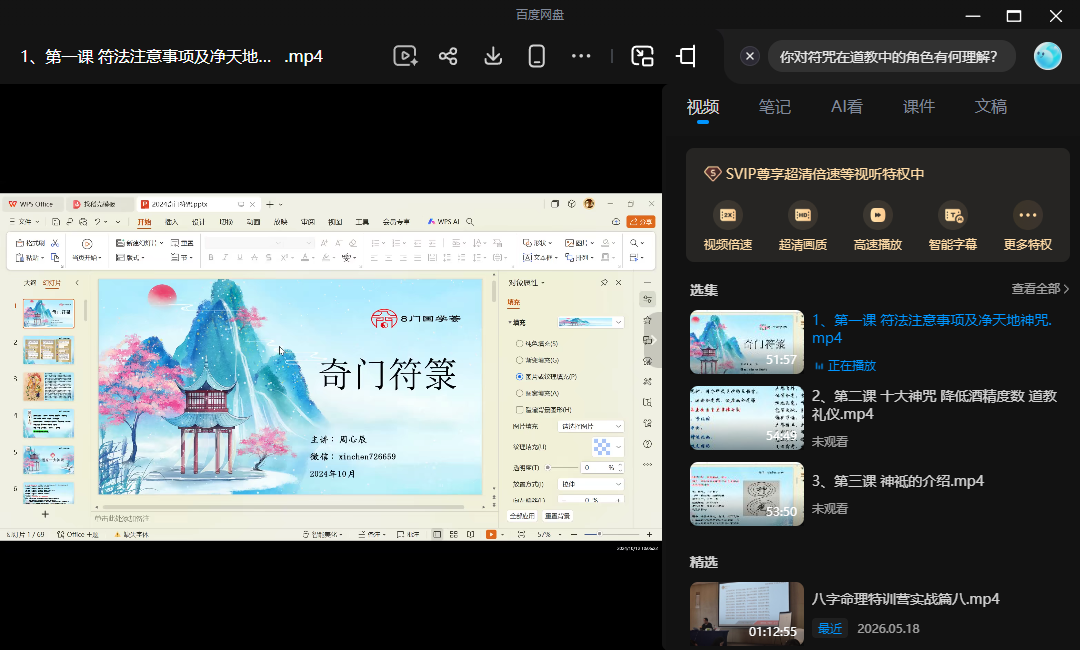Open the AI看 tab
The image size is (1080, 650).
[x=847, y=107]
